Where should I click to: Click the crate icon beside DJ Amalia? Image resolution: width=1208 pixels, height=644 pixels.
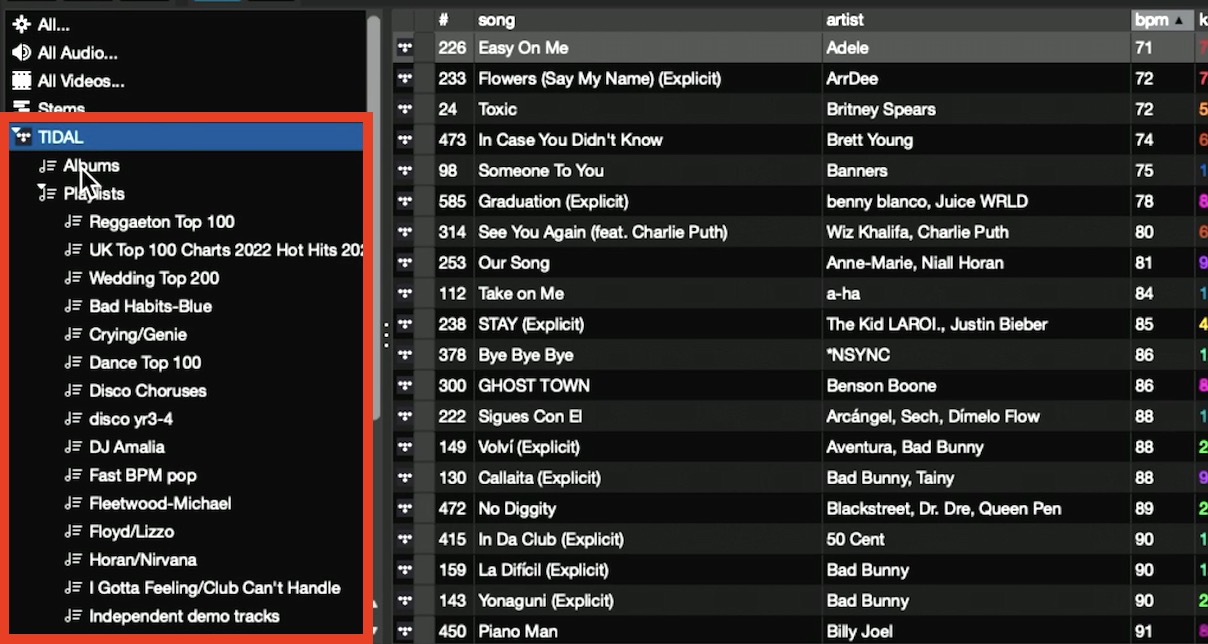74,447
